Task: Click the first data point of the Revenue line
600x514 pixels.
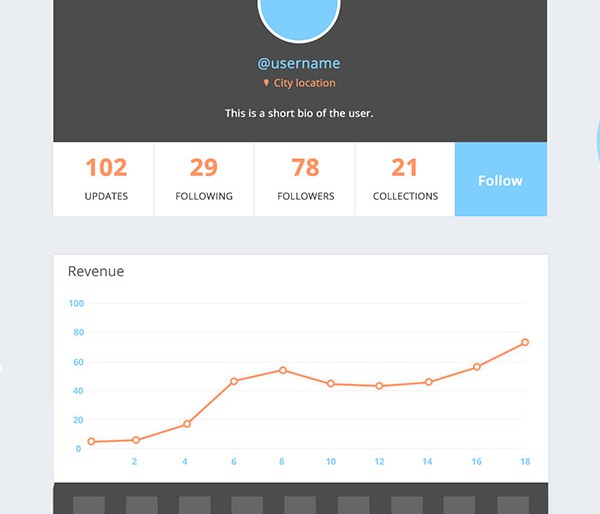Action: (x=91, y=442)
